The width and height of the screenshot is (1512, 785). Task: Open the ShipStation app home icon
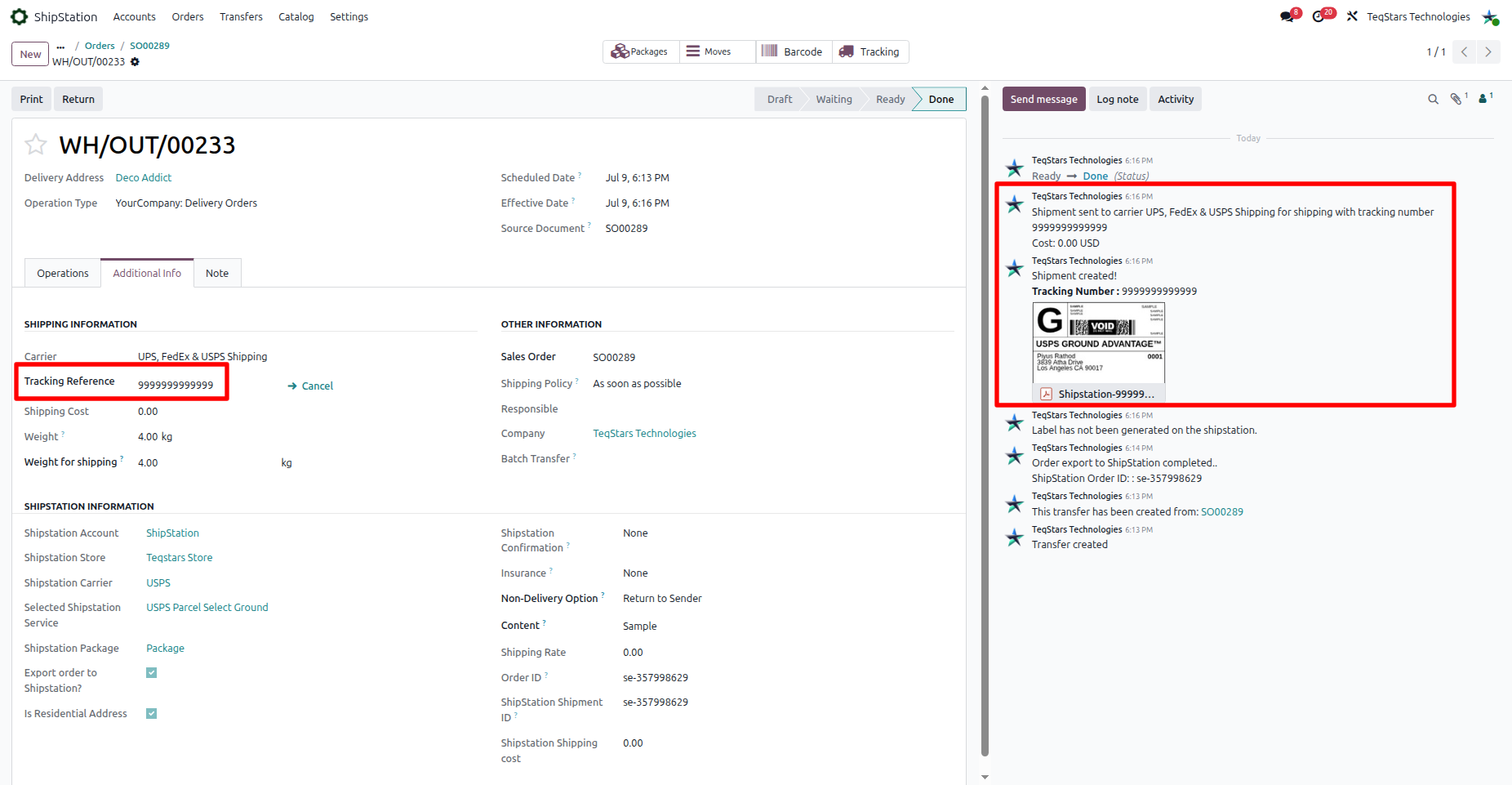pyautogui.click(x=19, y=16)
